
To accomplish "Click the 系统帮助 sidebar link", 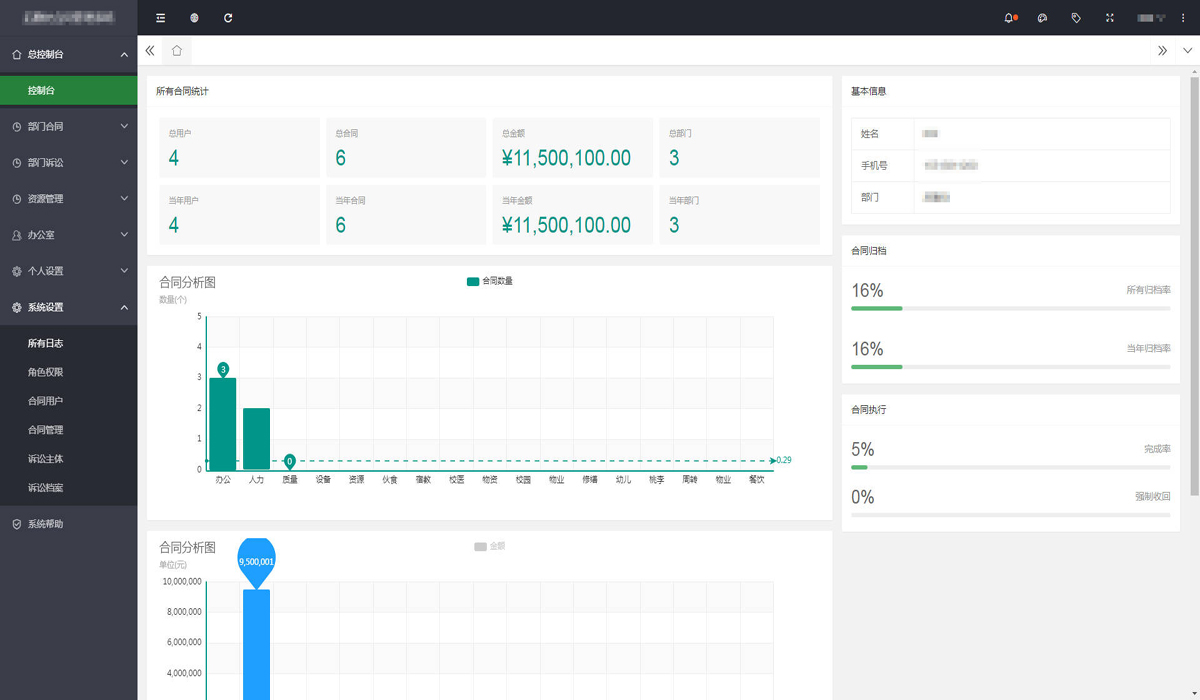I will click(x=46, y=524).
